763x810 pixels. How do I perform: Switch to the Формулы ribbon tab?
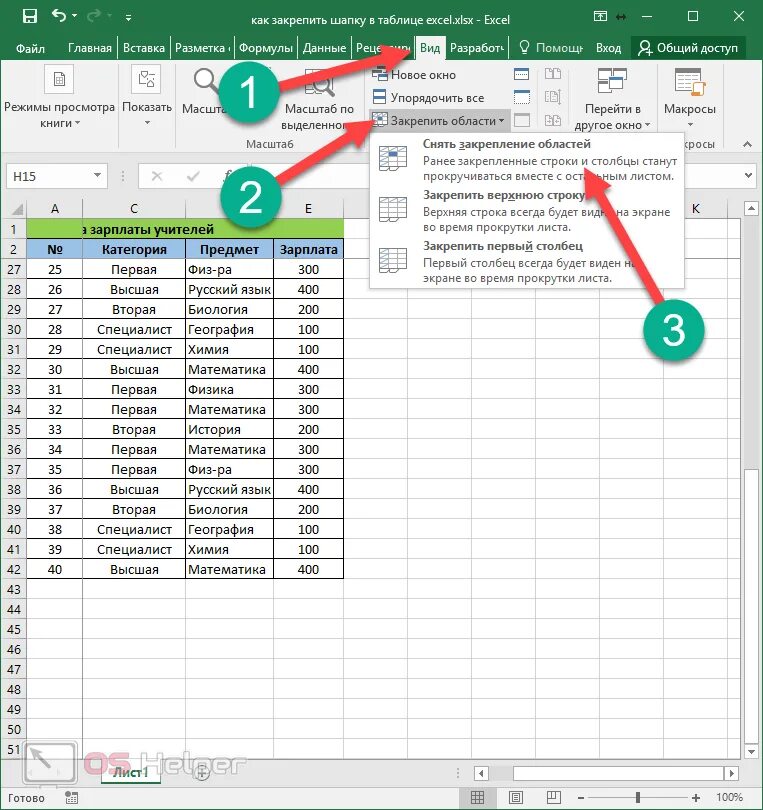coord(266,48)
